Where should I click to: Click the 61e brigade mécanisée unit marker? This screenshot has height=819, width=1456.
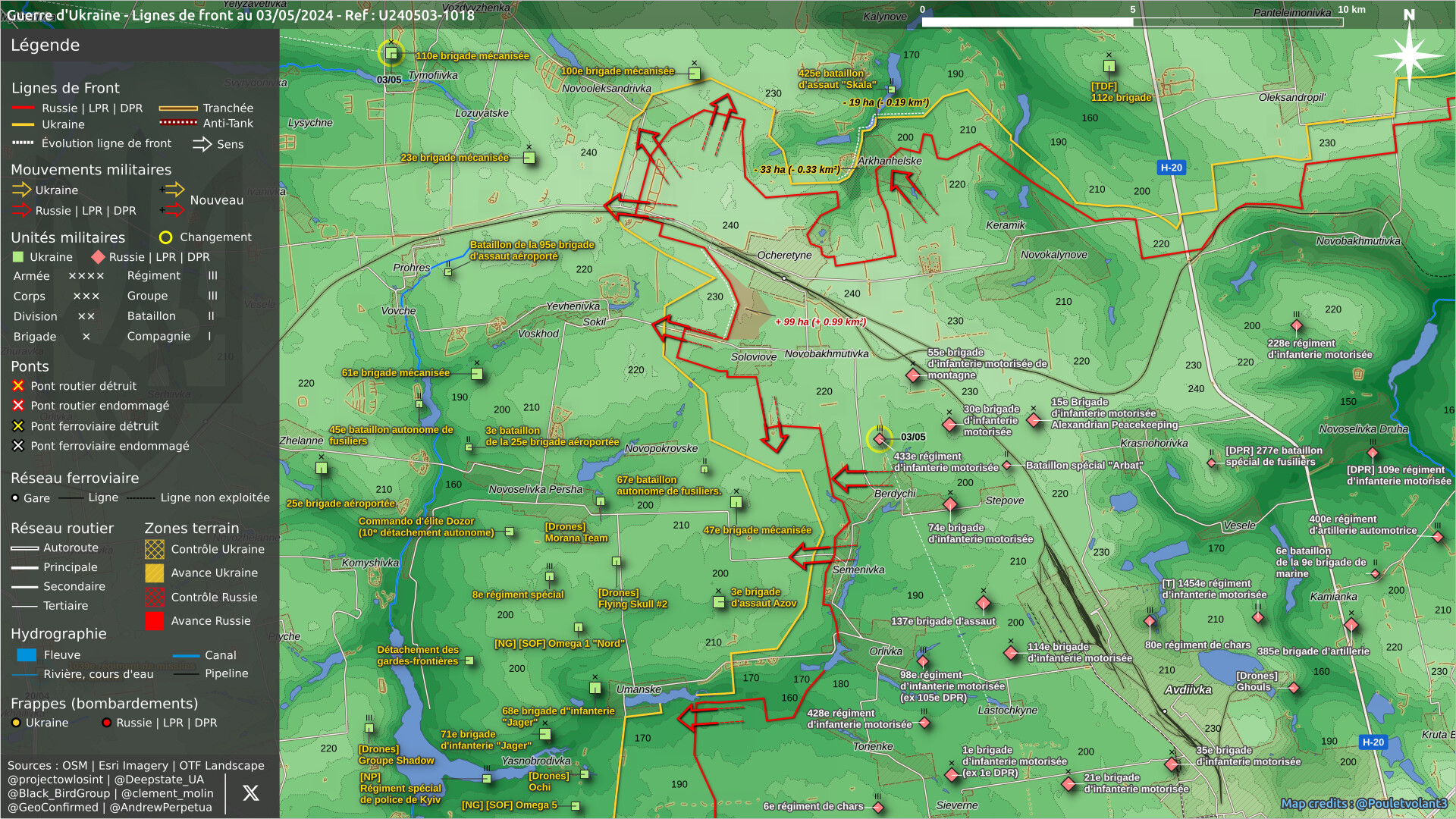(x=477, y=373)
